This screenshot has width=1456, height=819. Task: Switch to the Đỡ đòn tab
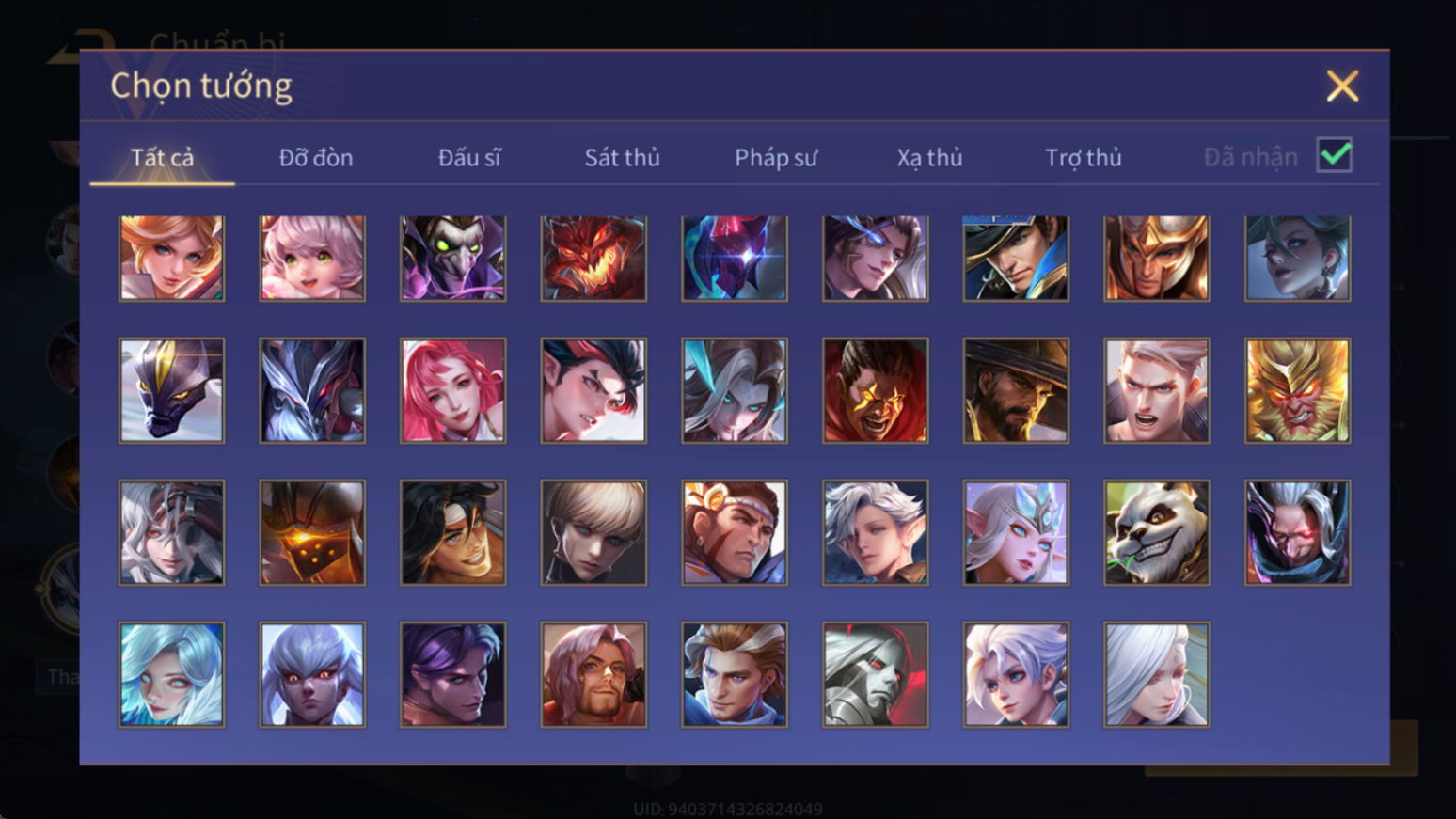click(316, 158)
